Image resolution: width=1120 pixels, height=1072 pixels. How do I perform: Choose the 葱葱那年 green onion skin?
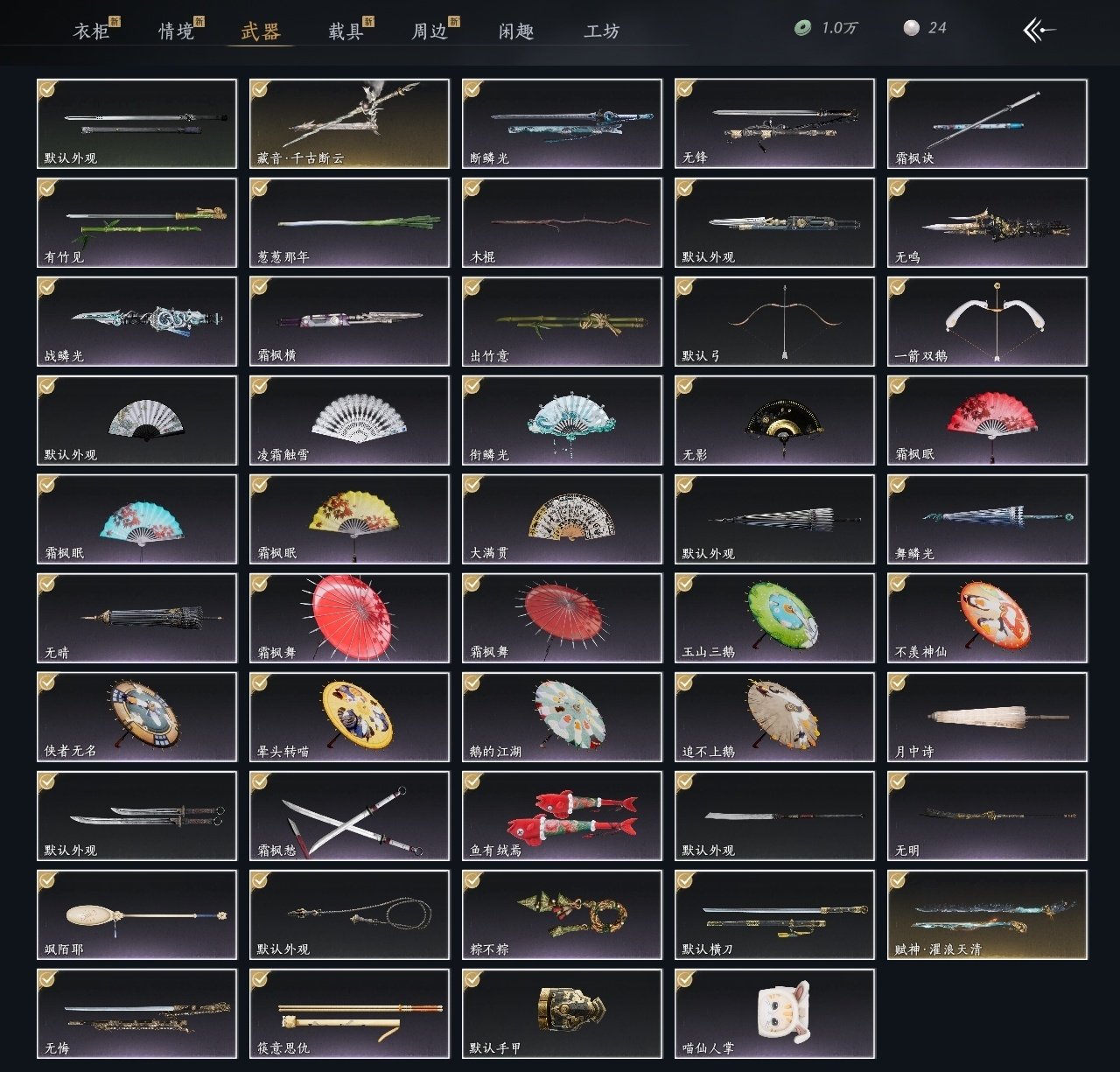pyautogui.click(x=349, y=222)
